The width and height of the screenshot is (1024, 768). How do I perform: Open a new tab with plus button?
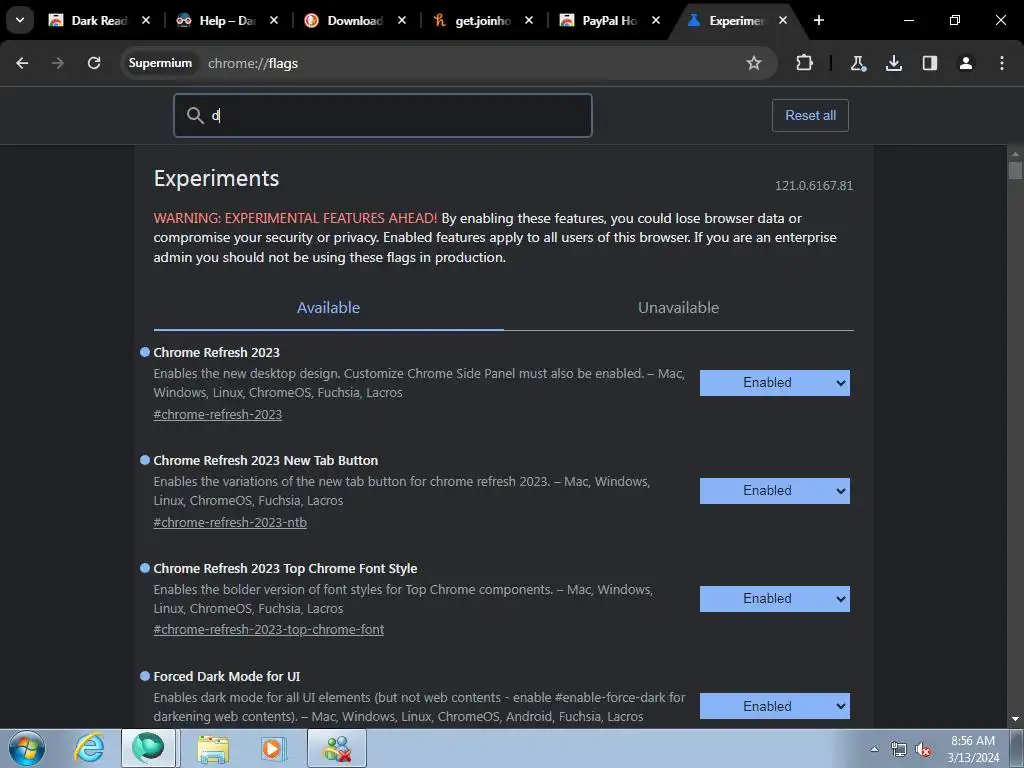(x=818, y=20)
